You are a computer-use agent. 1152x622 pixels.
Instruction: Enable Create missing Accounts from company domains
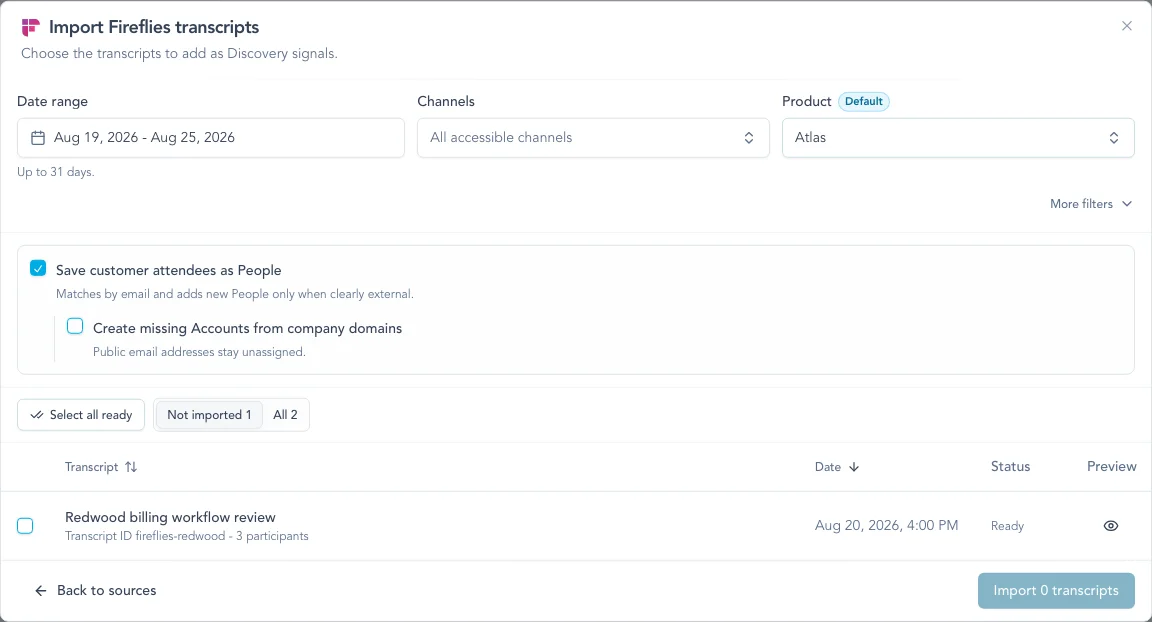(75, 326)
